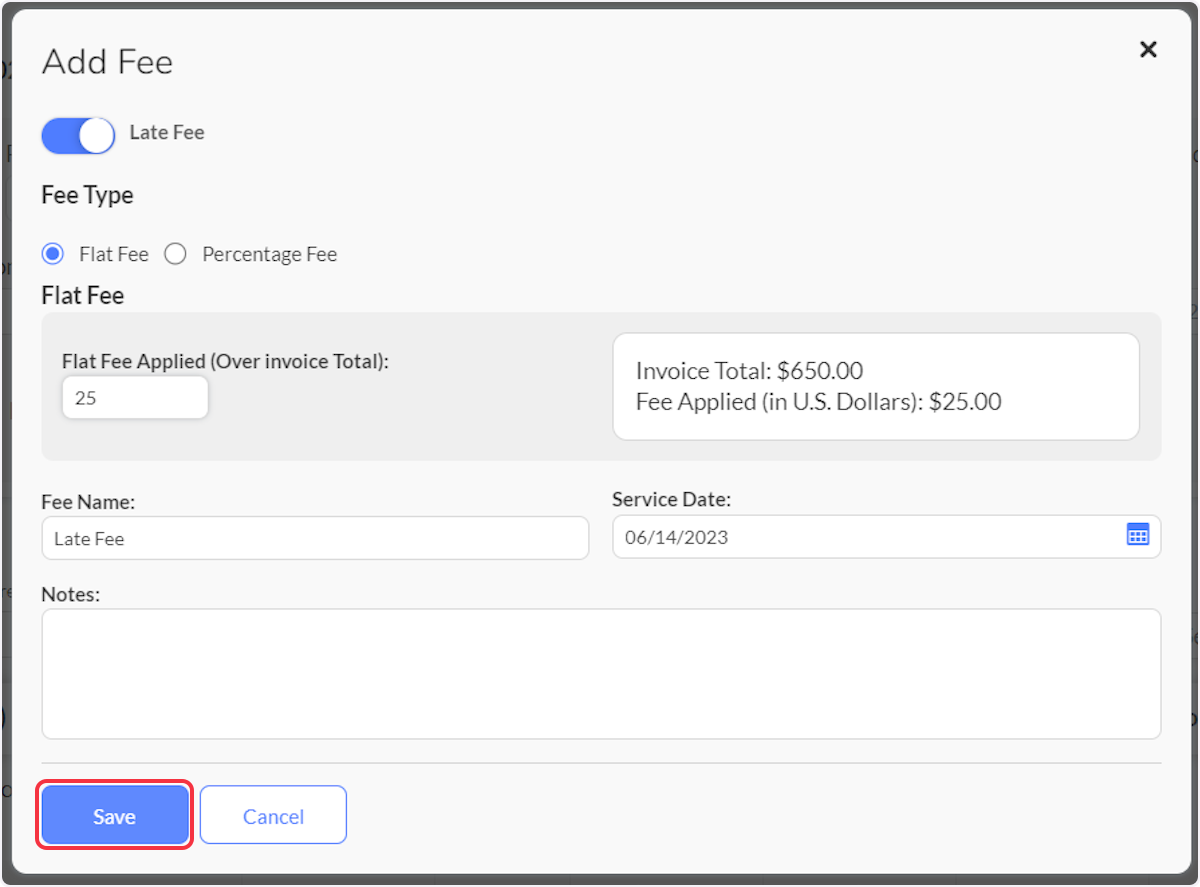The image size is (1200, 887).
Task: Click the Notes: label
Action: click(x=71, y=594)
